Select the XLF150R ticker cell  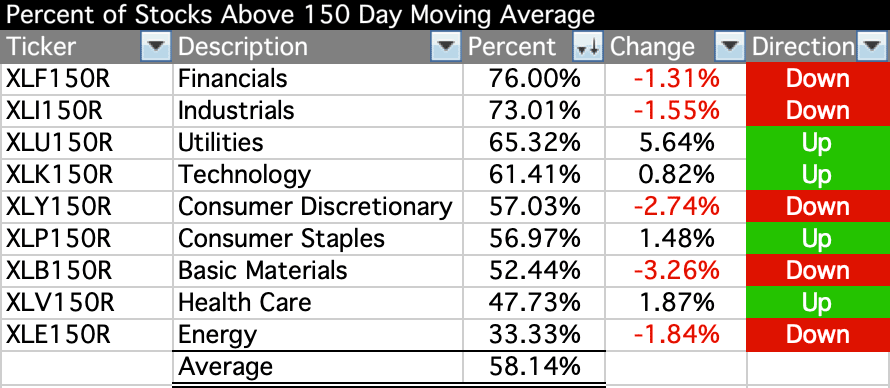(x=87, y=79)
